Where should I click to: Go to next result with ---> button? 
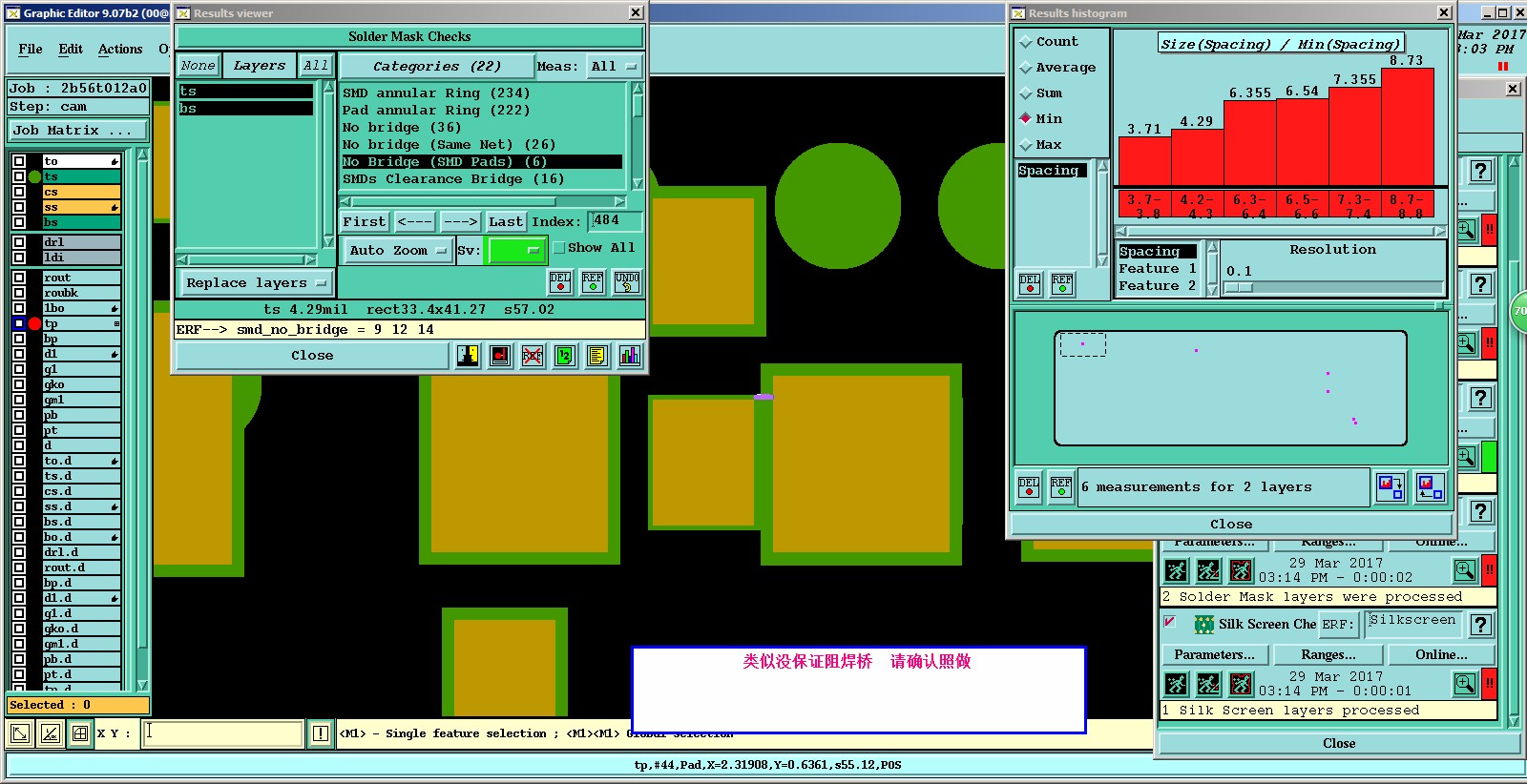461,222
